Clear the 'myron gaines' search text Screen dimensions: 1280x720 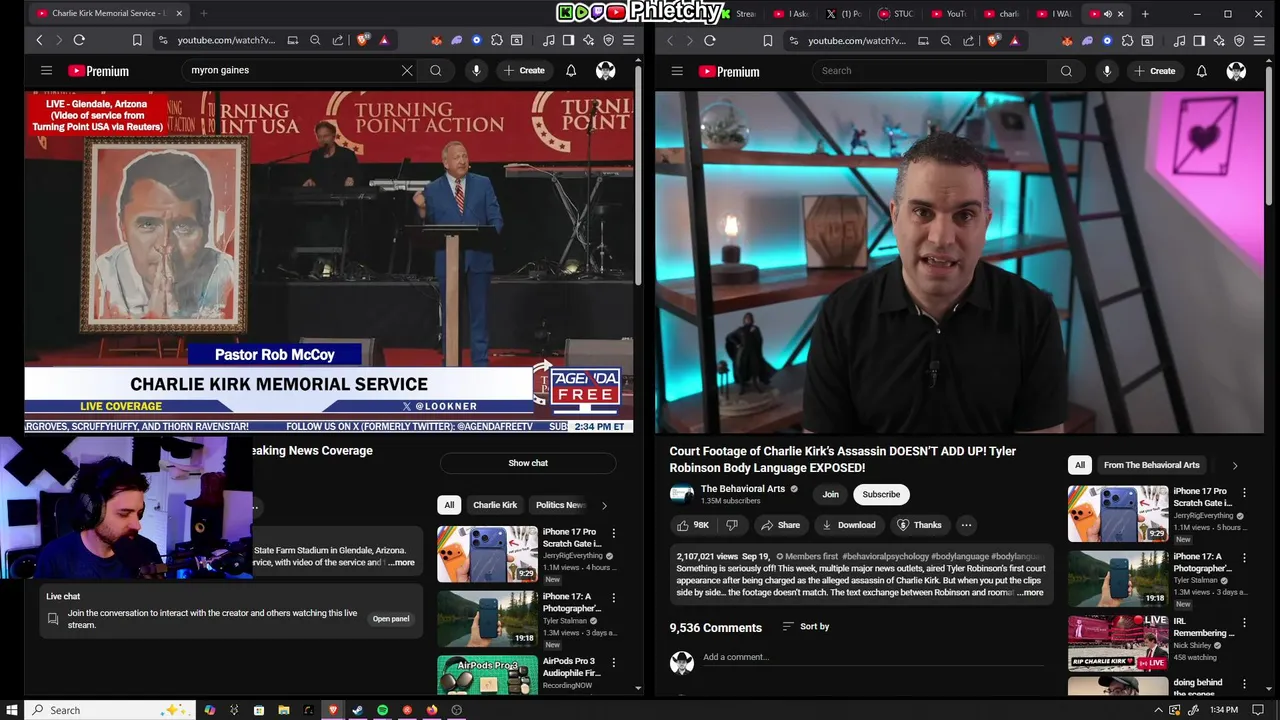point(407,71)
